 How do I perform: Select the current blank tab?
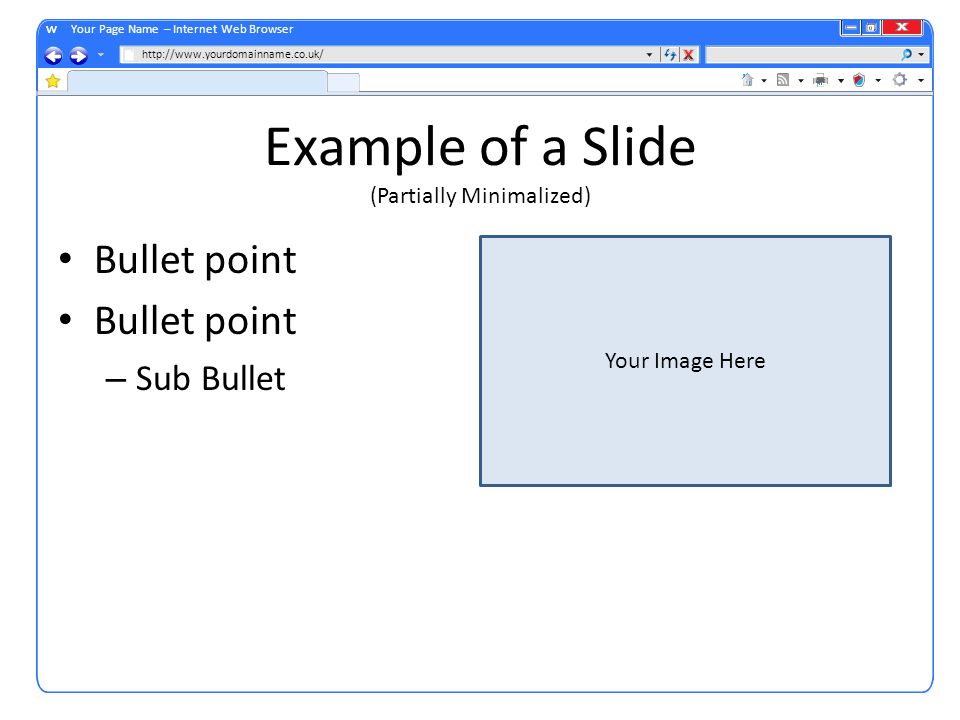pos(197,82)
